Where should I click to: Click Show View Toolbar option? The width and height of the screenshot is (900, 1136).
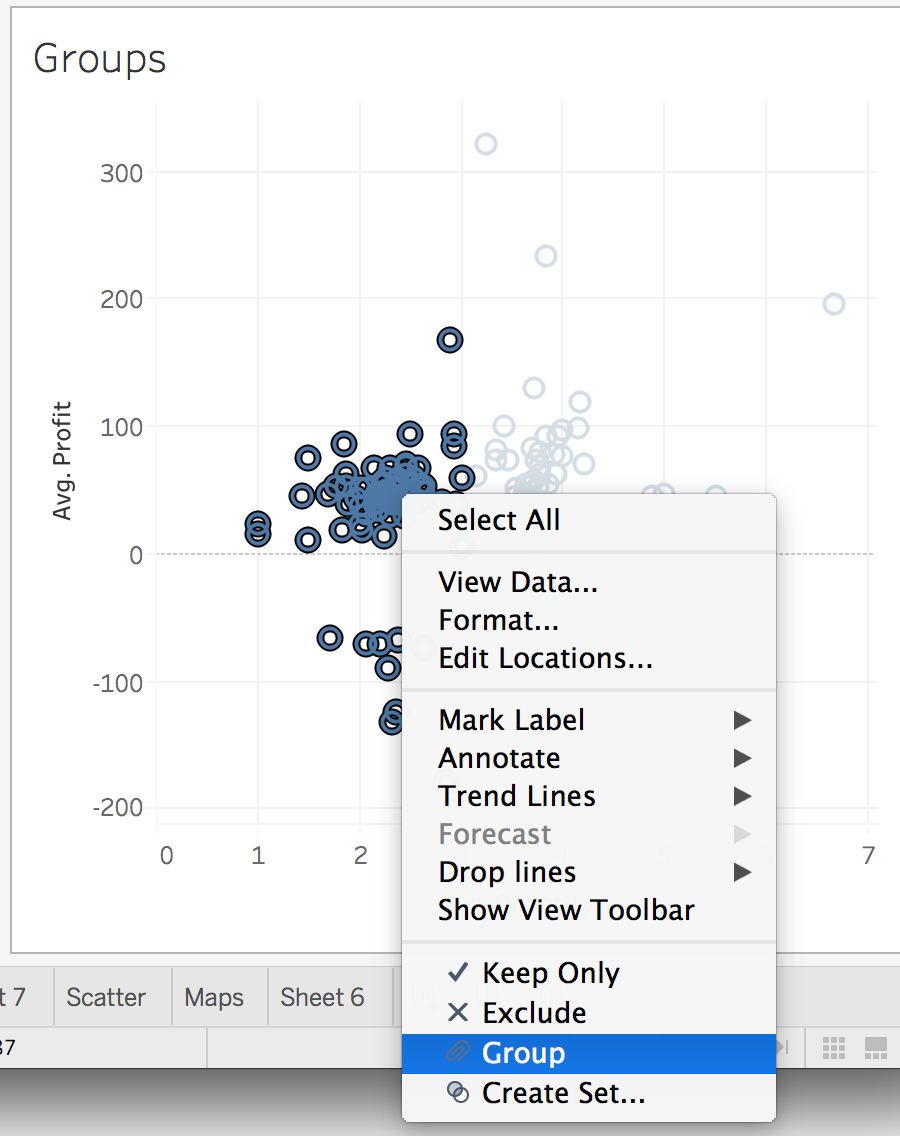tap(566, 910)
